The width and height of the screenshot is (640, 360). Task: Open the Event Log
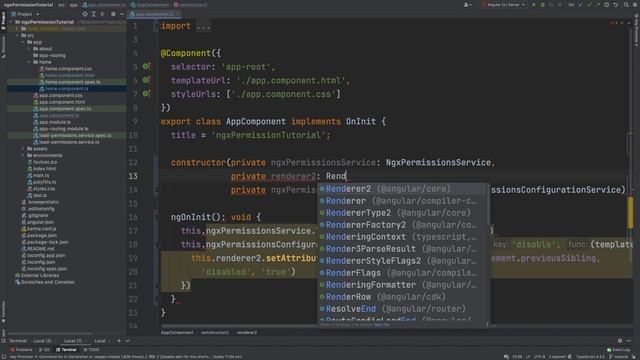pos(618,350)
